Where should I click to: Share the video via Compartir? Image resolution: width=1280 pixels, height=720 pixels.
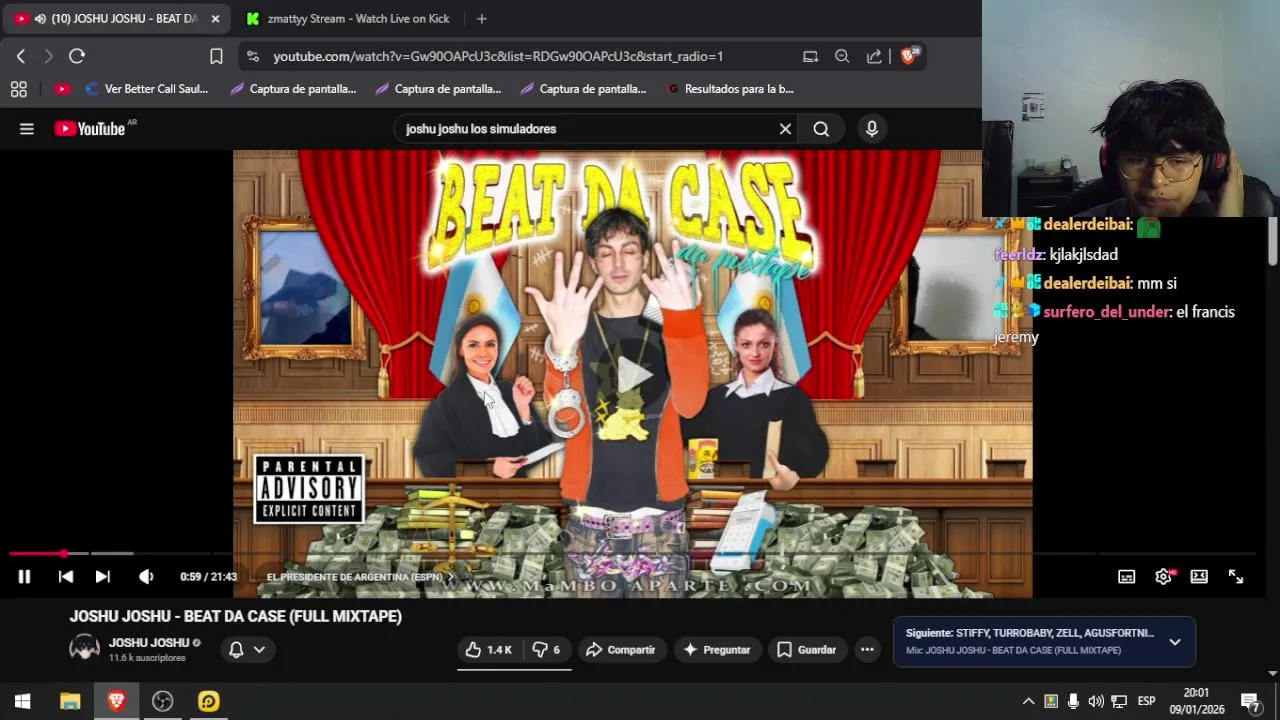(620, 650)
